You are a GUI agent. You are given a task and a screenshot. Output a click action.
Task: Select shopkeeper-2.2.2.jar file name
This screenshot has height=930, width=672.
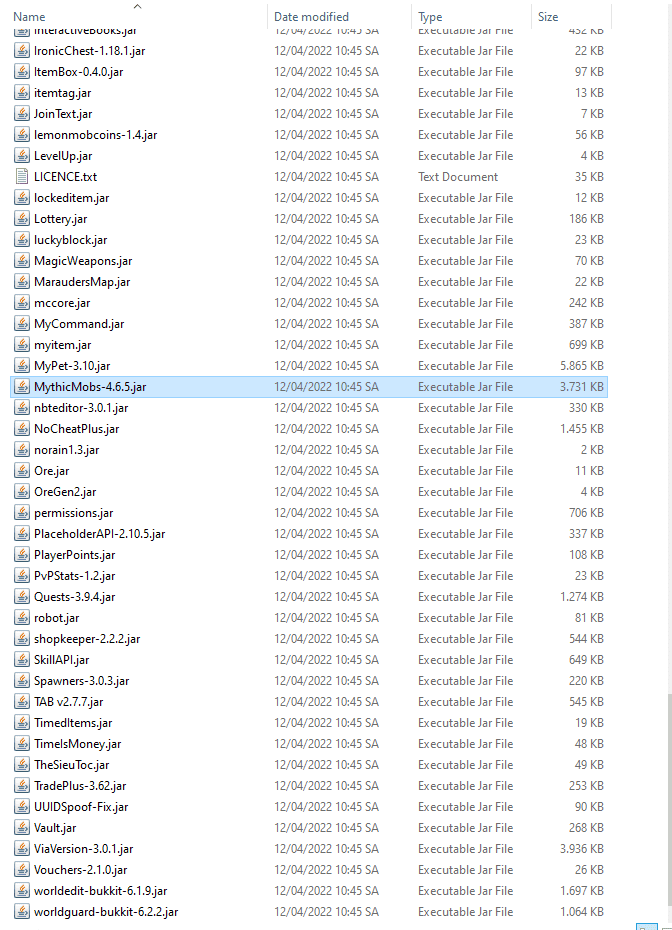click(87, 639)
